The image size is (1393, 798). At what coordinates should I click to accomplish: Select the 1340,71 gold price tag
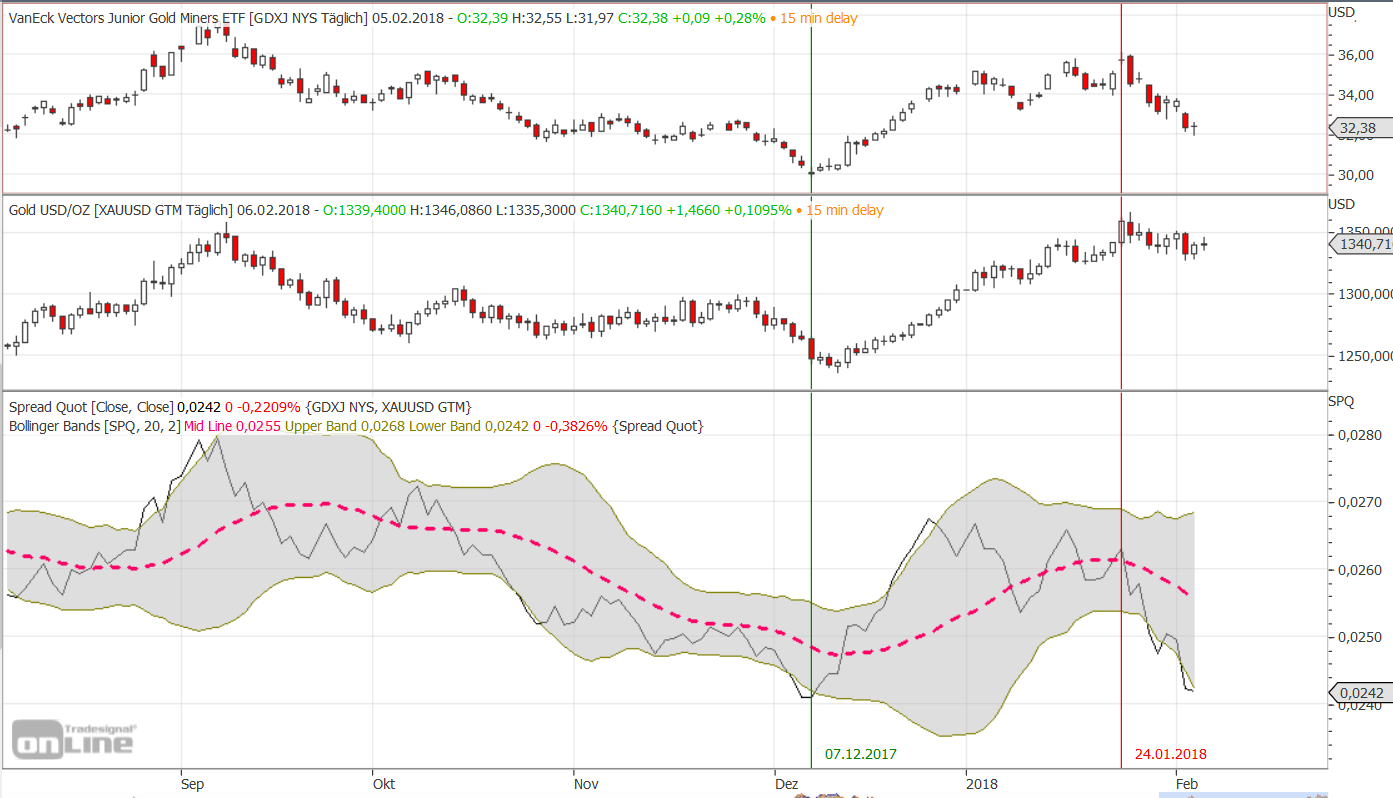pos(1360,244)
